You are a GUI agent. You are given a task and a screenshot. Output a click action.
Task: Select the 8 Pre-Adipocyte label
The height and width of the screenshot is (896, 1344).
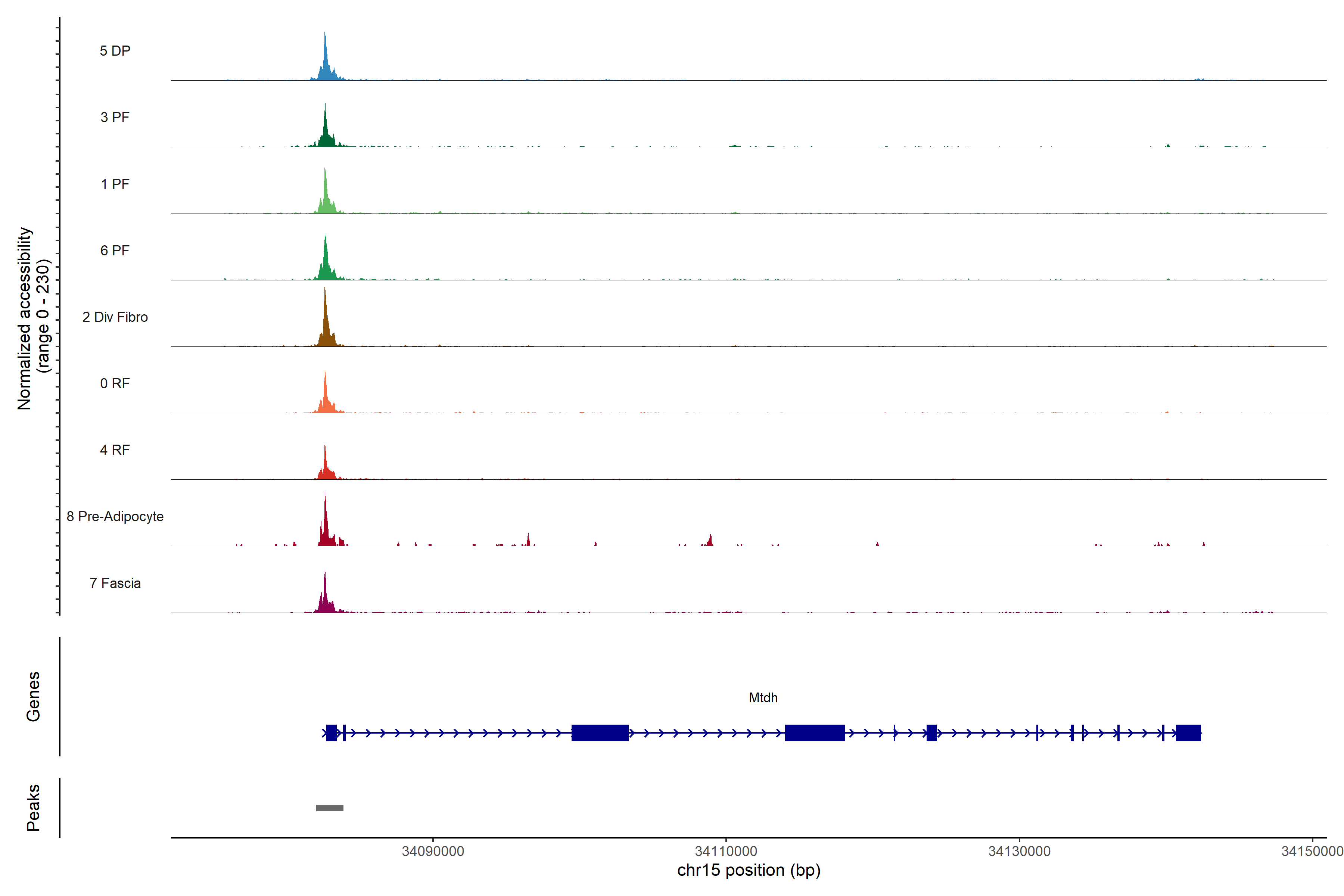115,517
